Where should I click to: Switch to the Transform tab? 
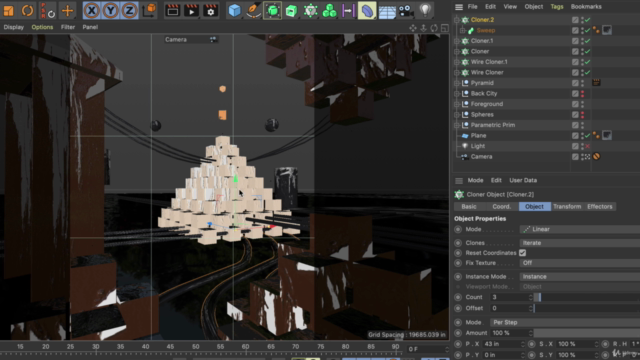pyautogui.click(x=567, y=207)
